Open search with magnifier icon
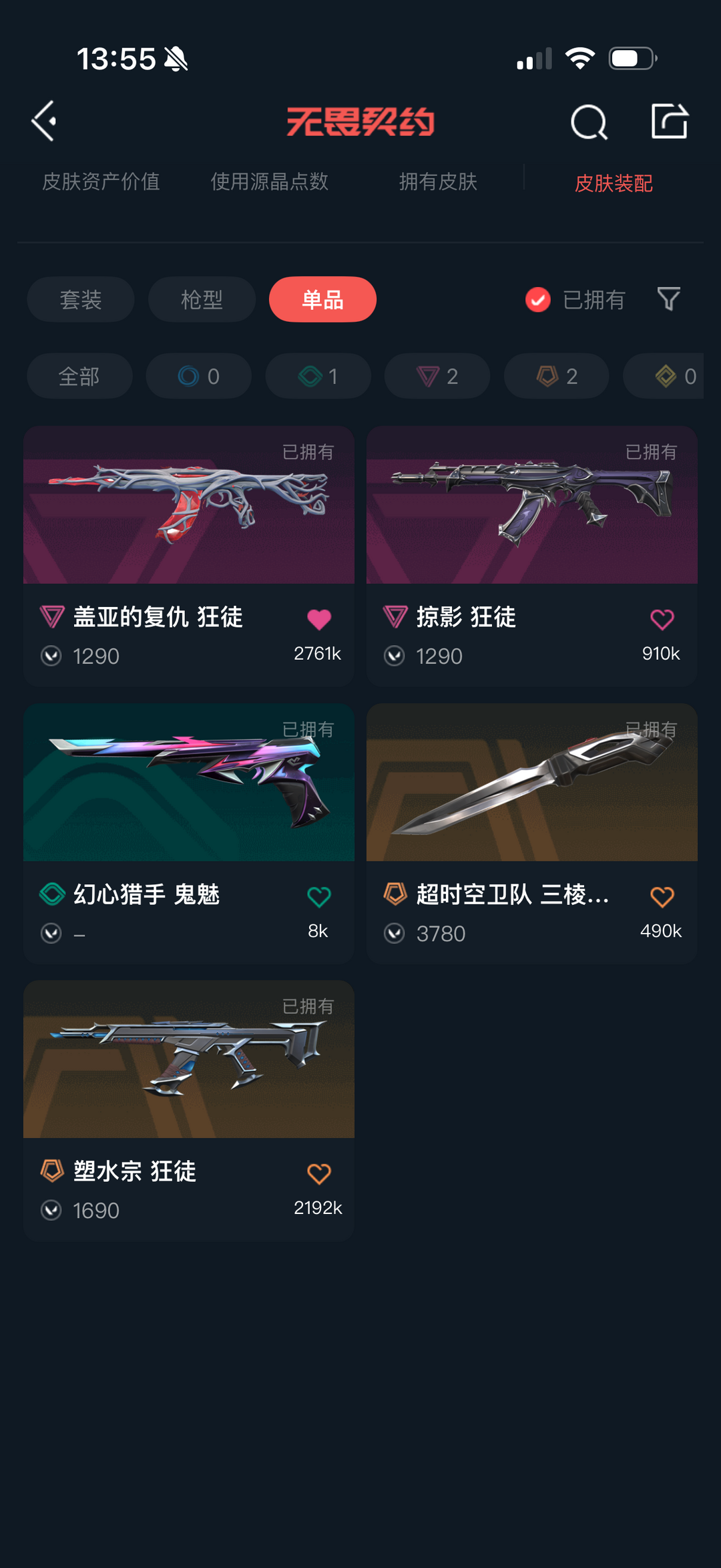Viewport: 721px width, 1568px height. [589, 122]
